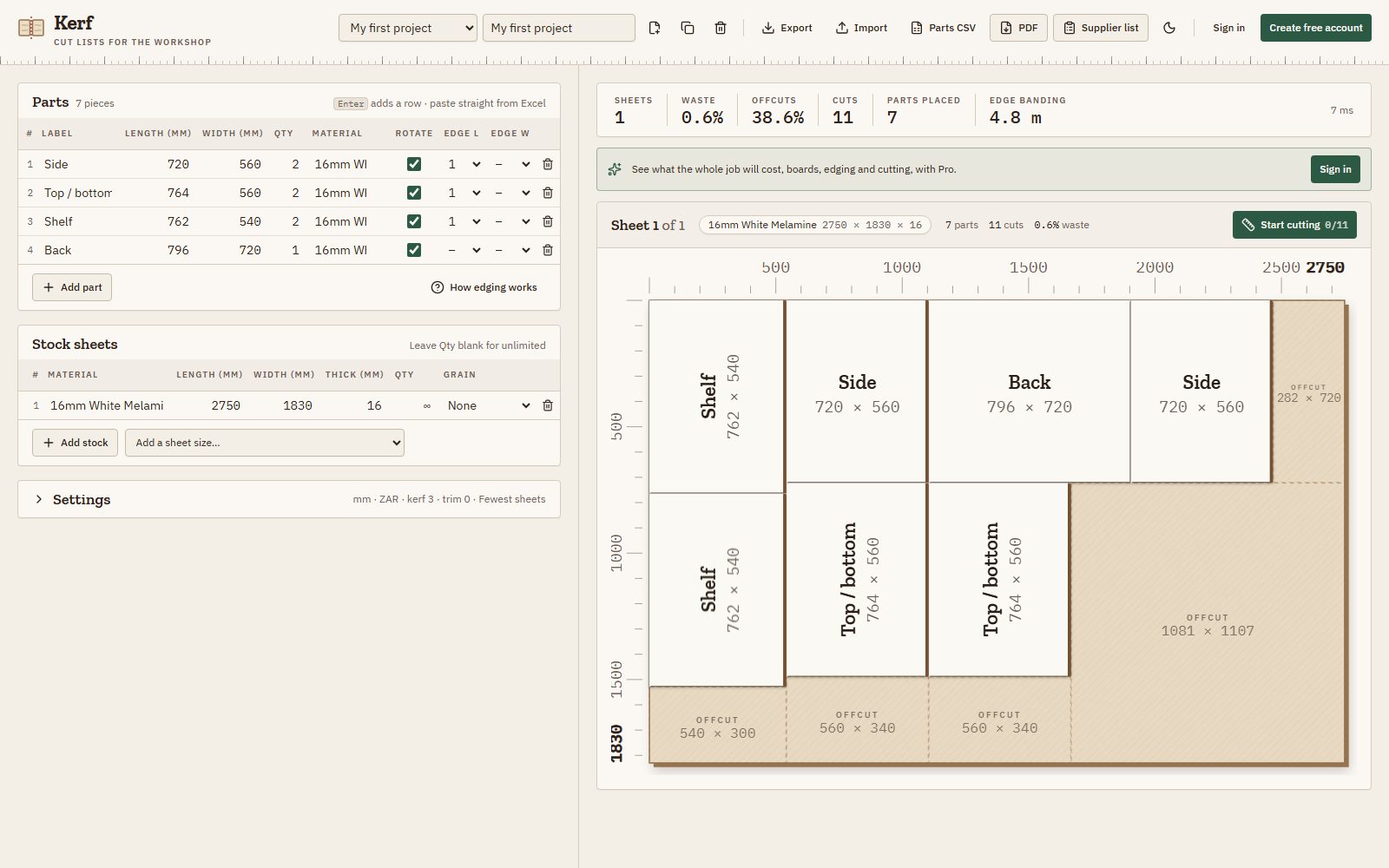Delete the Top / bottom part row
The image size is (1389, 868).
548,193
